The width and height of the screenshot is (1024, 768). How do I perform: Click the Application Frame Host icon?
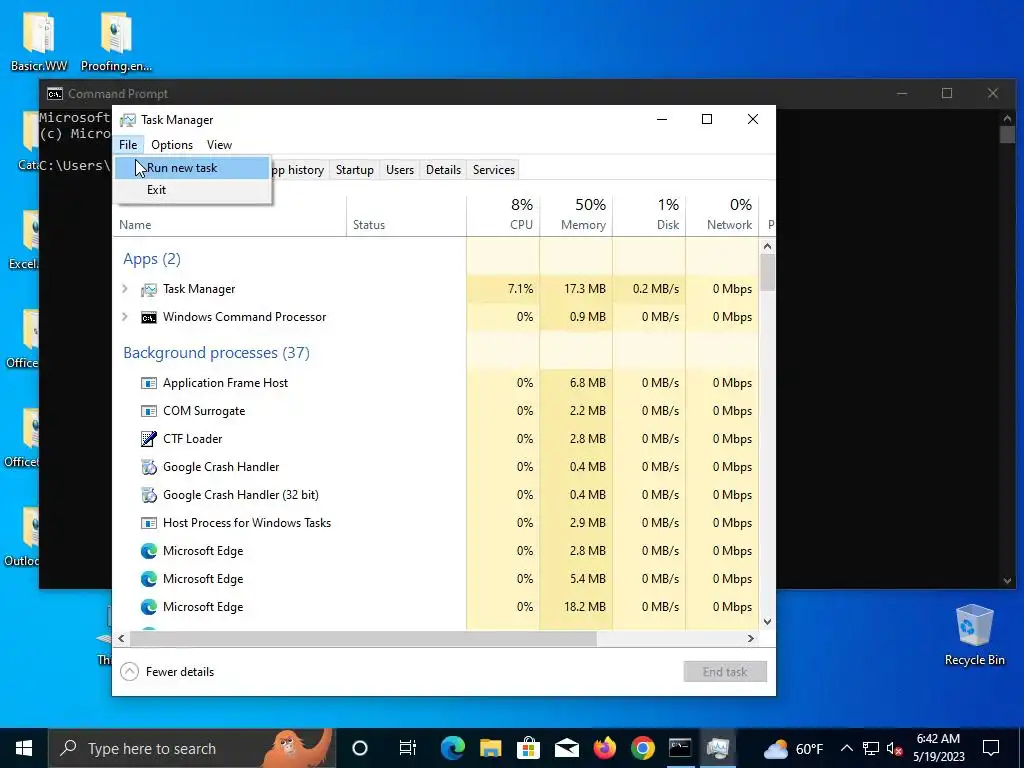coord(149,383)
